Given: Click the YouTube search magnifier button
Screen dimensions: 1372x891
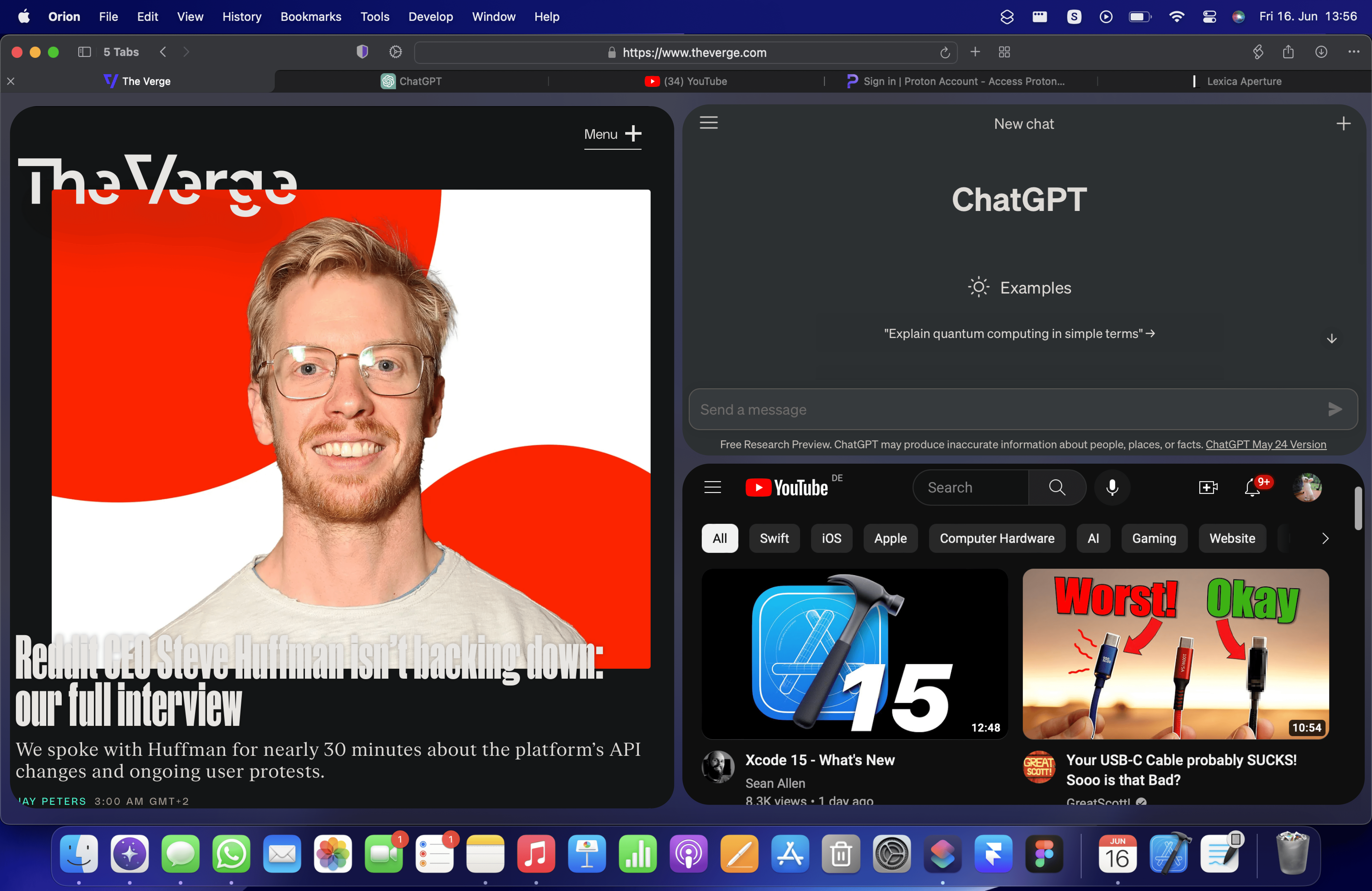Looking at the screenshot, I should pyautogui.click(x=1057, y=487).
